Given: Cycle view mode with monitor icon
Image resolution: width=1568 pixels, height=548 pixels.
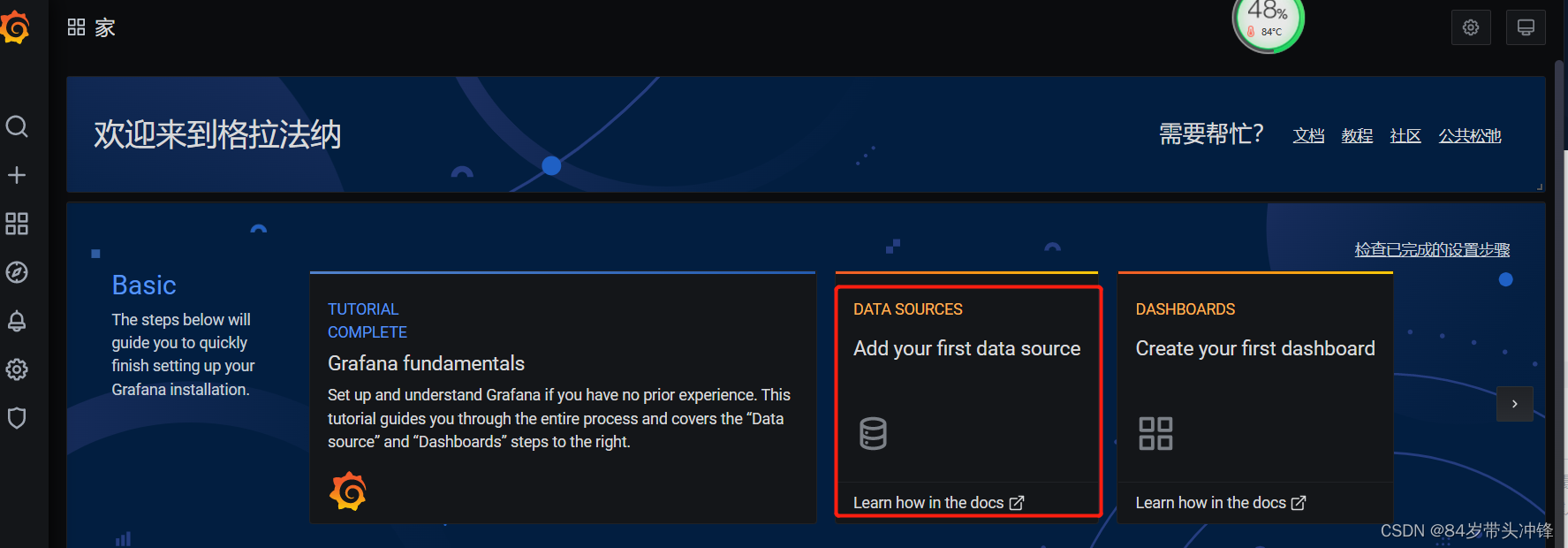Looking at the screenshot, I should click(x=1526, y=27).
